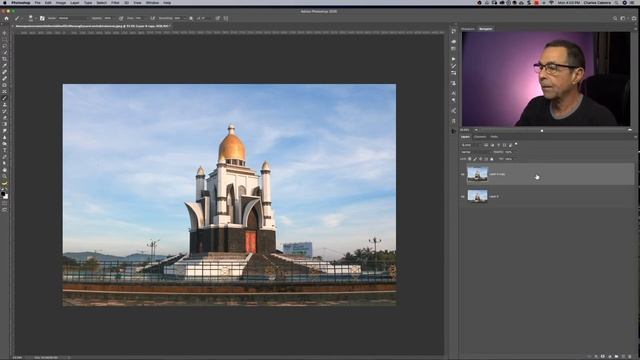Open the Brush Settings panel icon
The image size is (640, 360).
coord(42,18)
